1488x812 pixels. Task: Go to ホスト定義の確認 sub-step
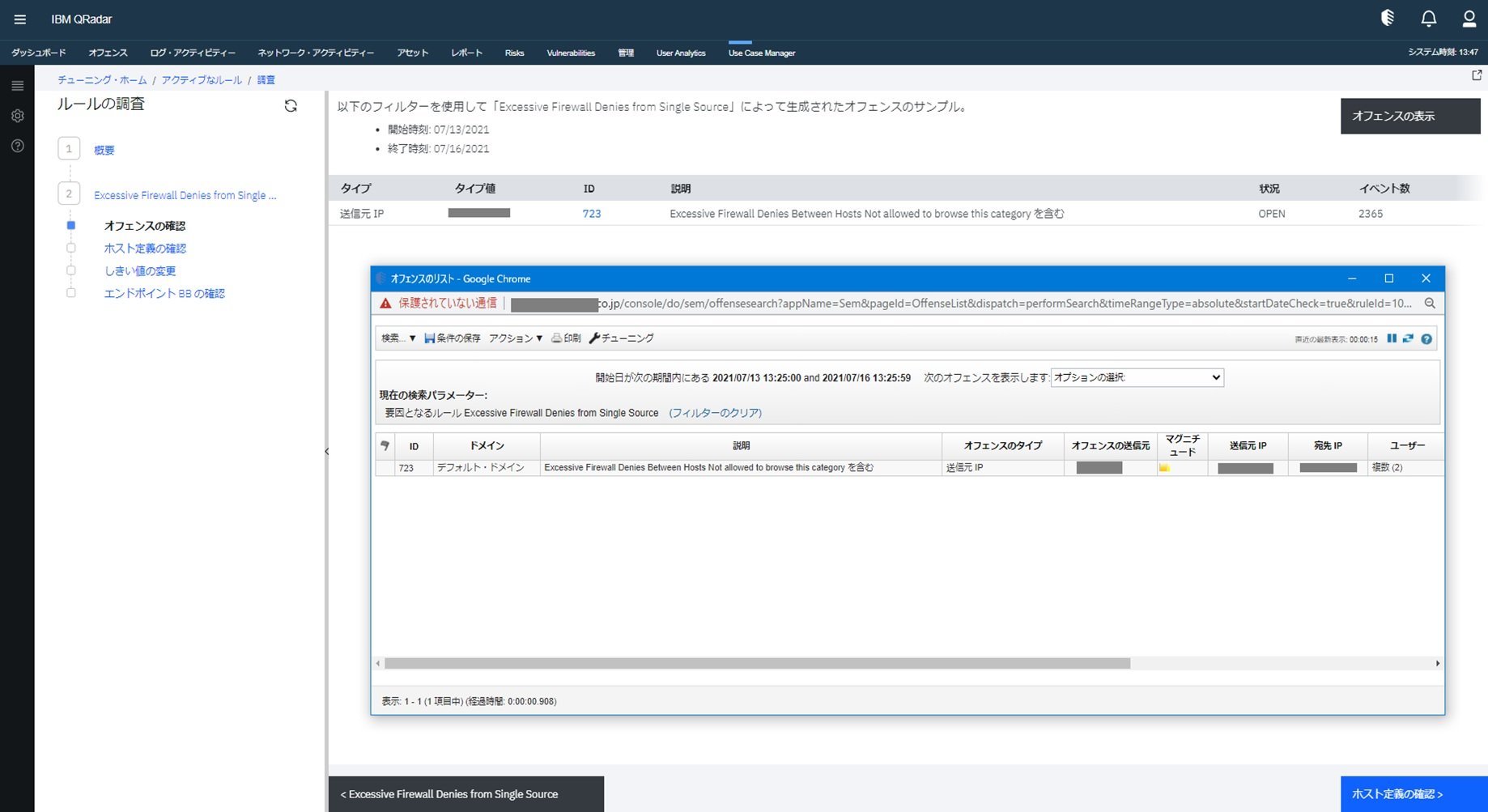tap(145, 249)
